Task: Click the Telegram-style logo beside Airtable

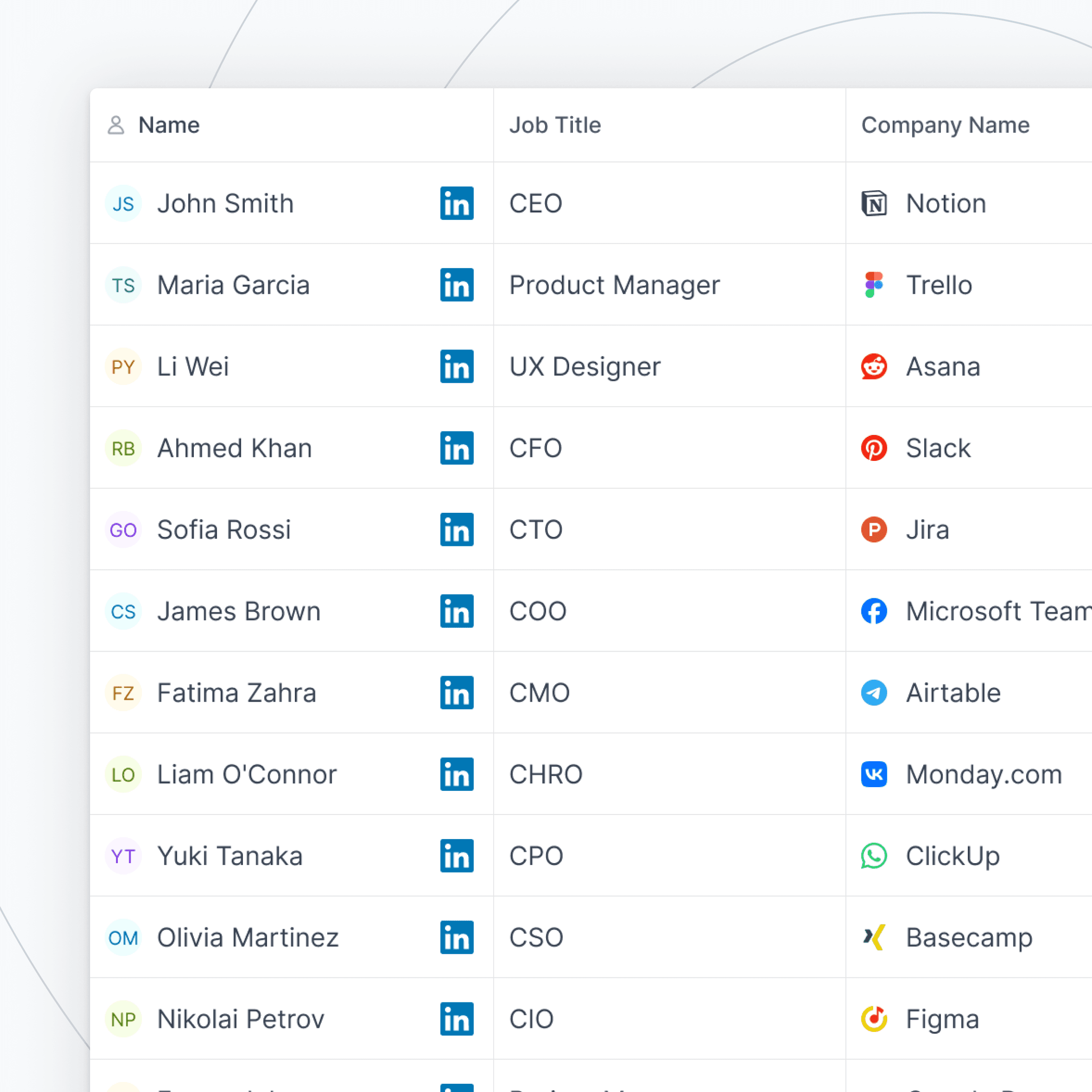Action: pos(874,693)
